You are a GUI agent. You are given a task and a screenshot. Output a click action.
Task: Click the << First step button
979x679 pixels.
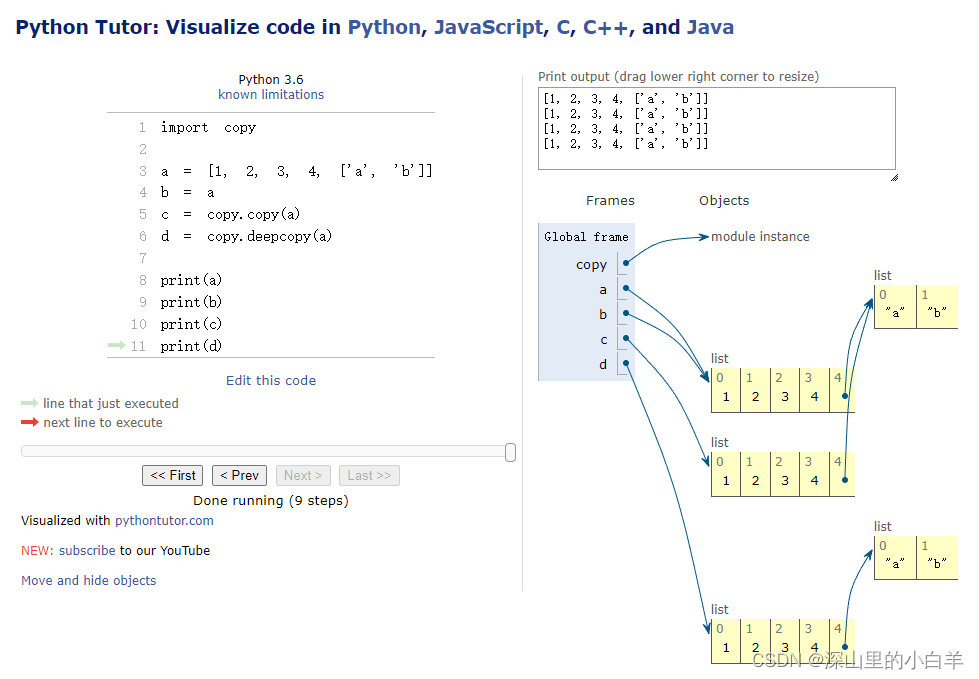pos(172,476)
